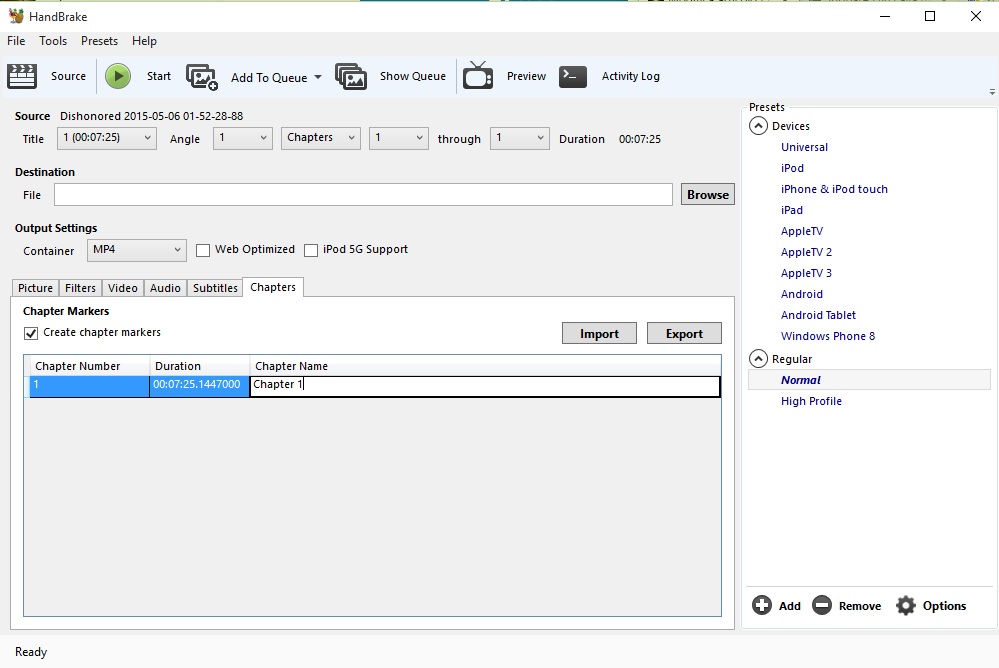The image size is (999, 668).
Task: Click the chapter duration cell 00:07:25.1447000
Action: [199, 386]
